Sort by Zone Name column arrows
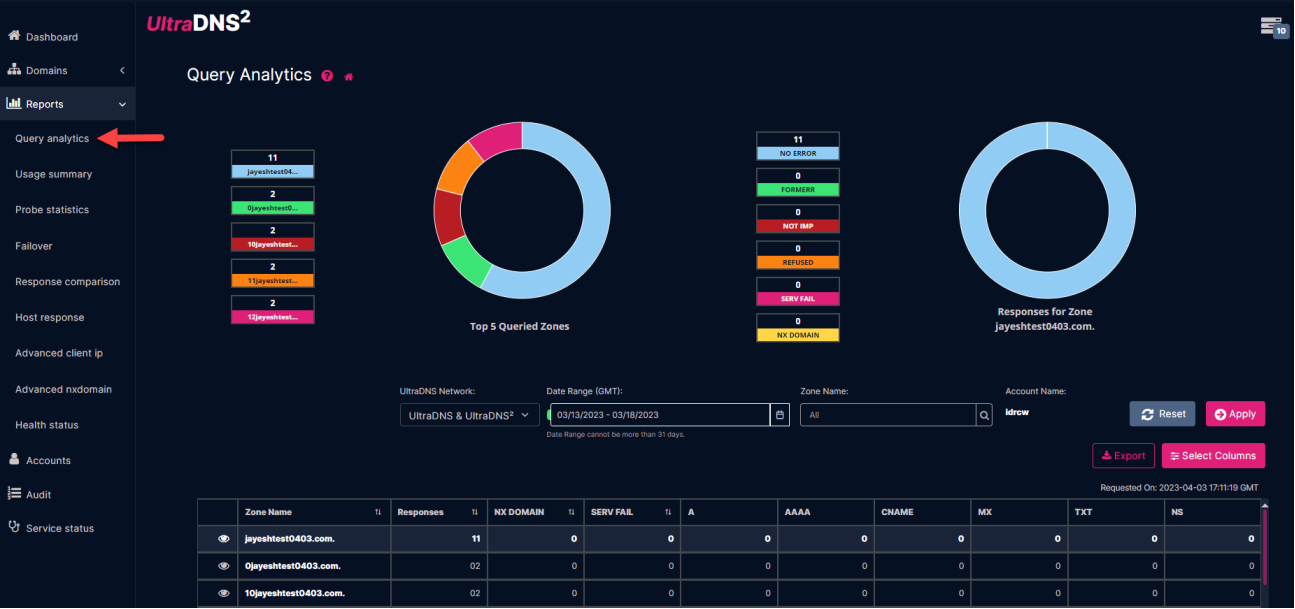The width and height of the screenshot is (1295, 609). click(378, 512)
